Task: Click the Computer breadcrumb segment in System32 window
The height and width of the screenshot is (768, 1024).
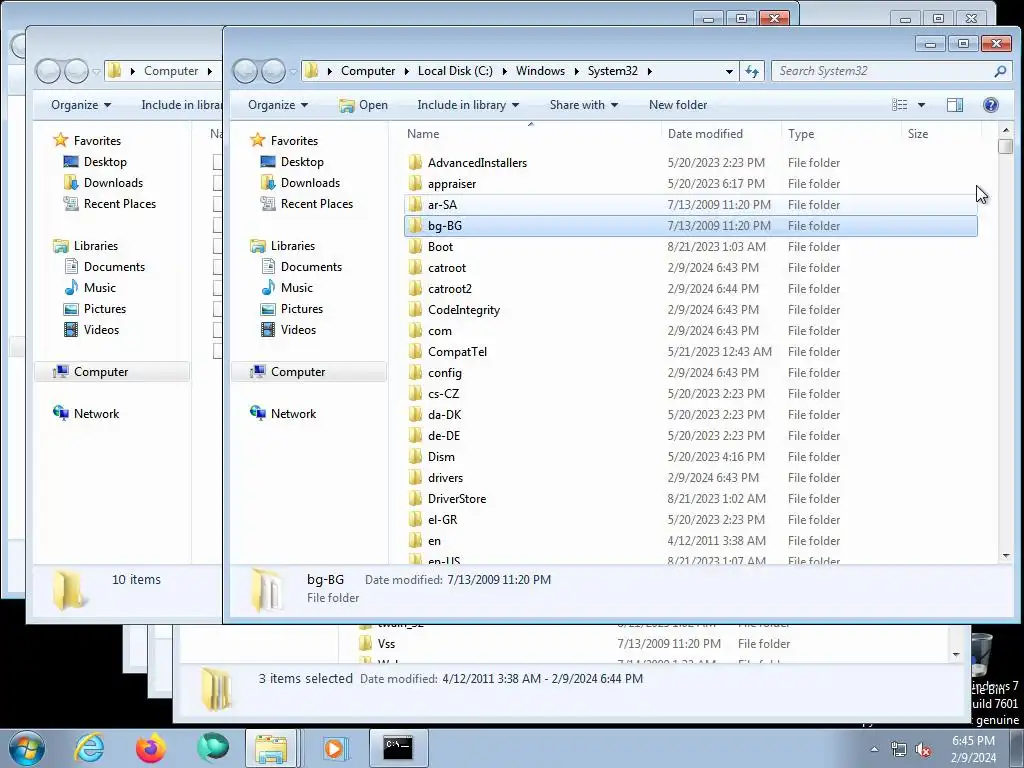Action: (368, 71)
